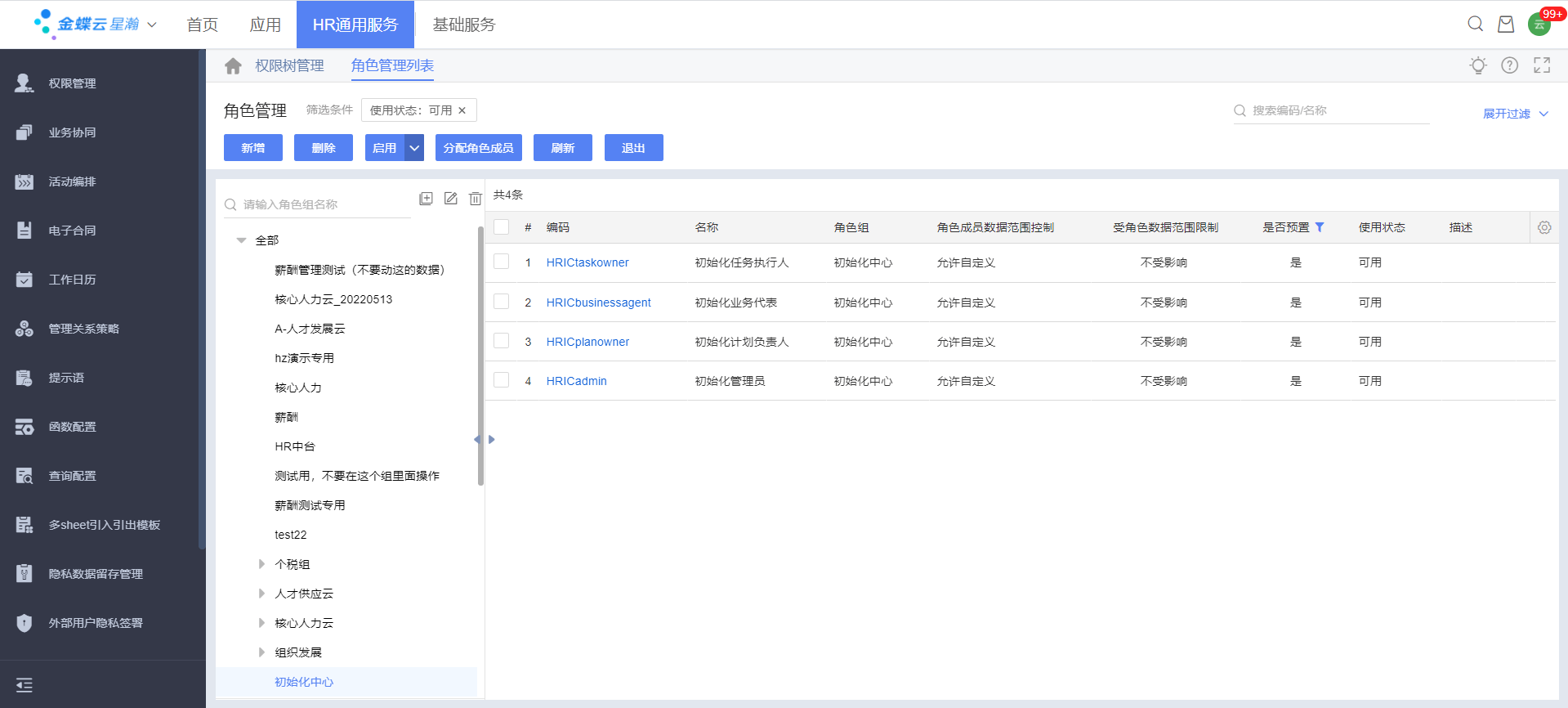Open the help question mark icon
Viewport: 1568px width, 708px height.
(x=1509, y=65)
